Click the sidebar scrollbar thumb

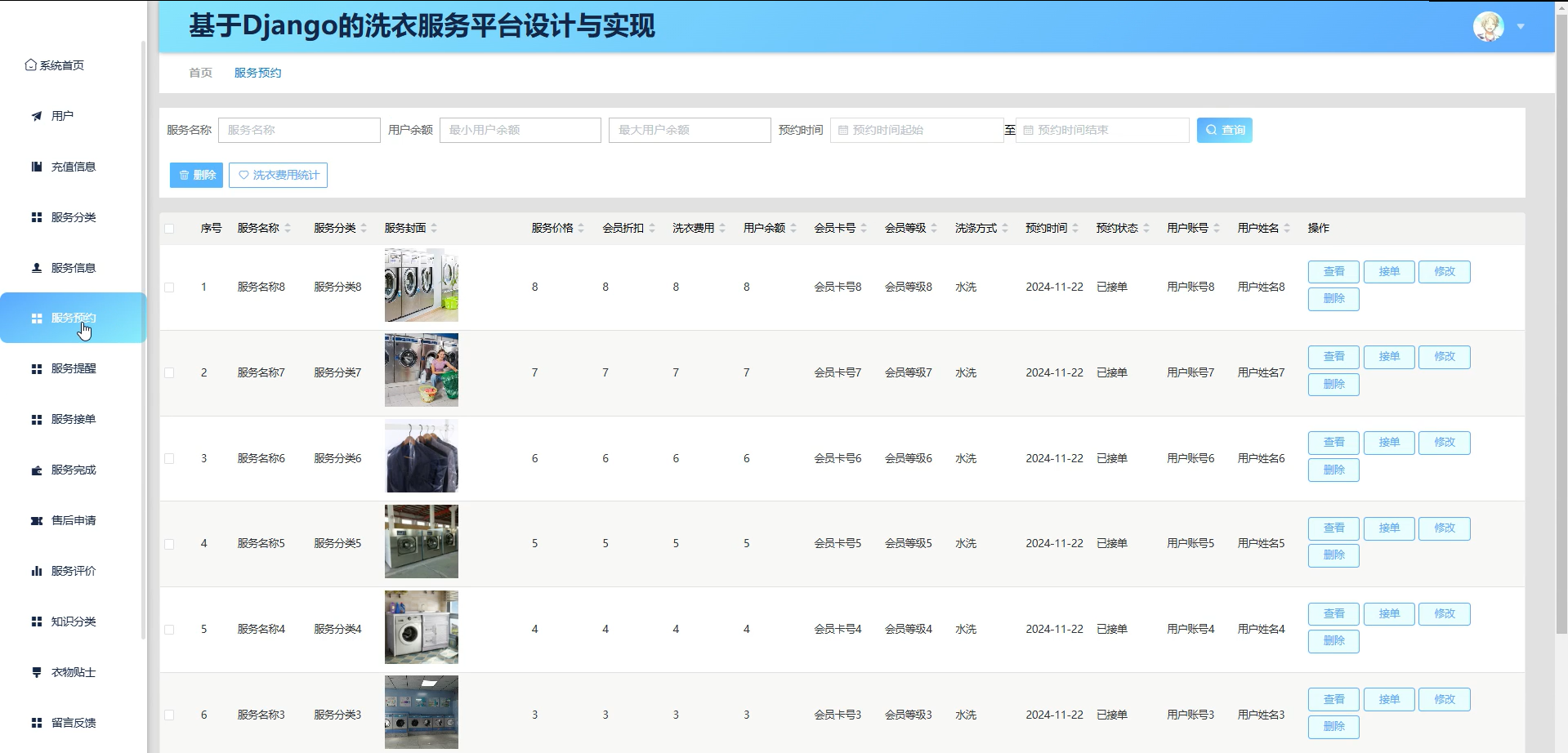[x=144, y=339]
